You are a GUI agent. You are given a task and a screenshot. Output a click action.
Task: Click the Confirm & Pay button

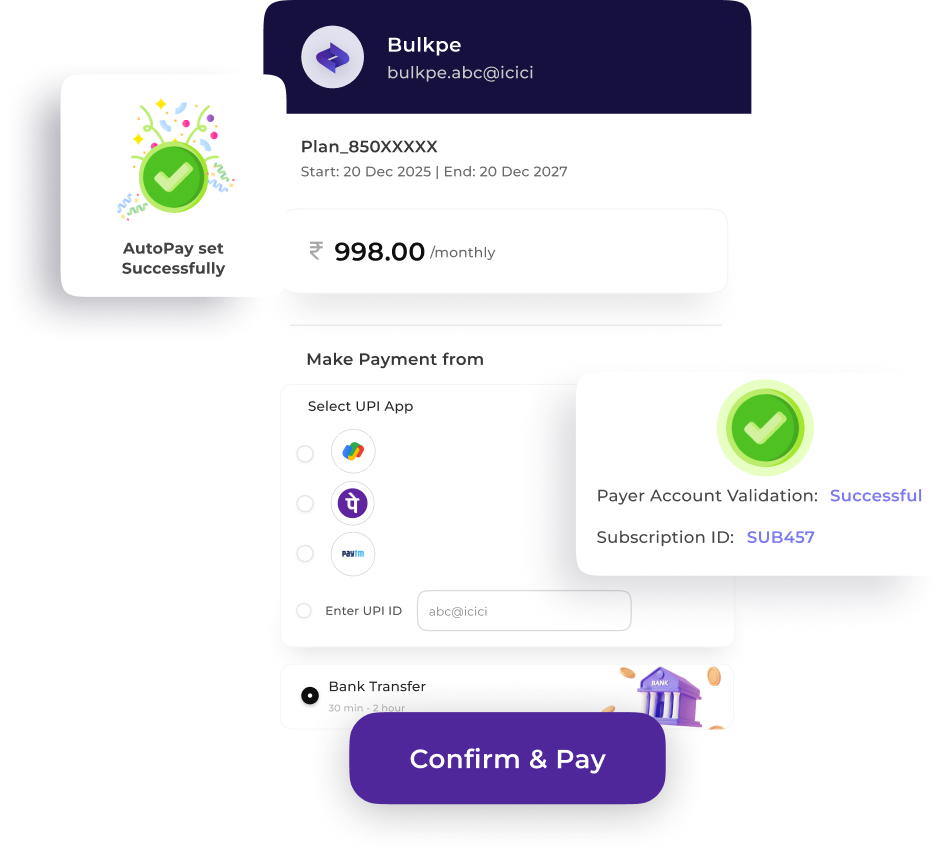coord(507,758)
